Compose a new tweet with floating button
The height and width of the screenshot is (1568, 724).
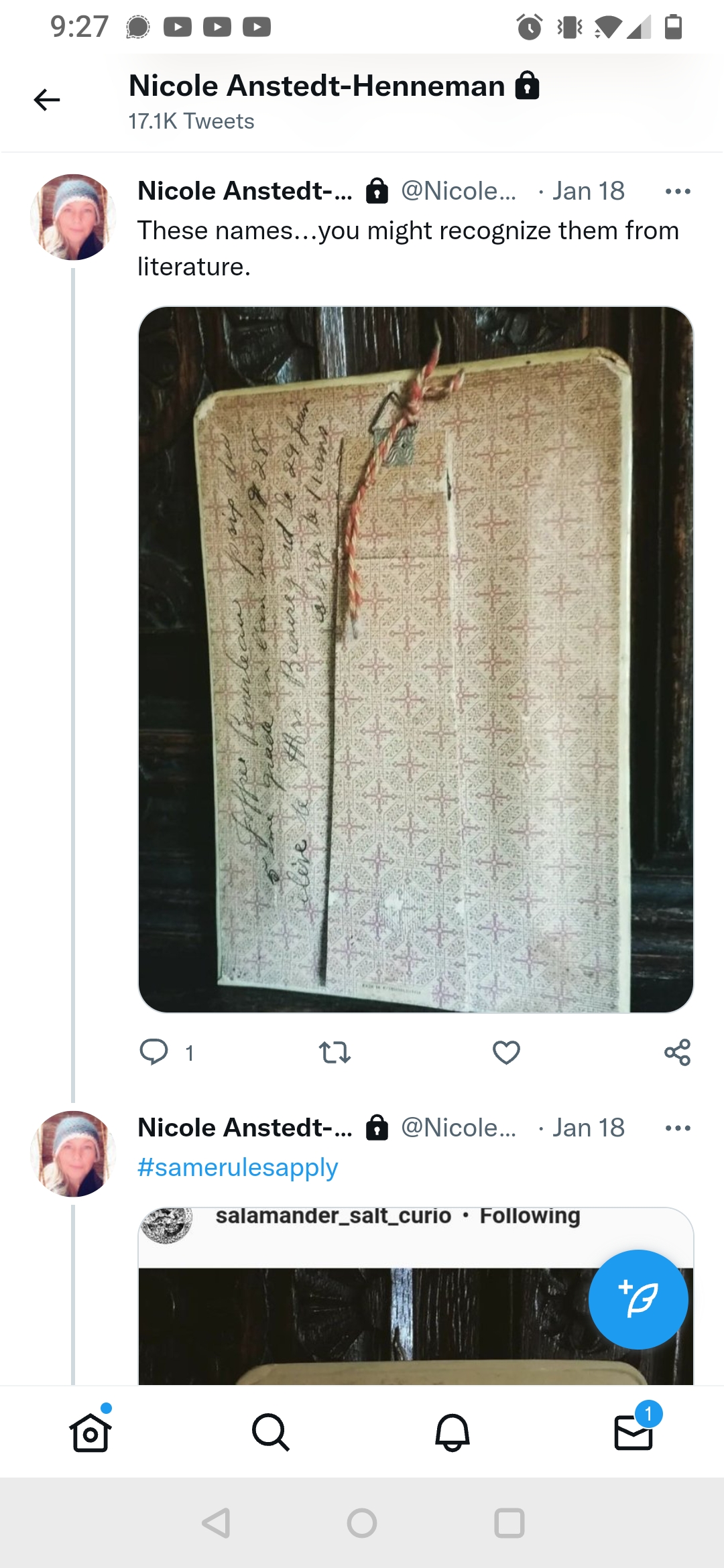tap(638, 1299)
